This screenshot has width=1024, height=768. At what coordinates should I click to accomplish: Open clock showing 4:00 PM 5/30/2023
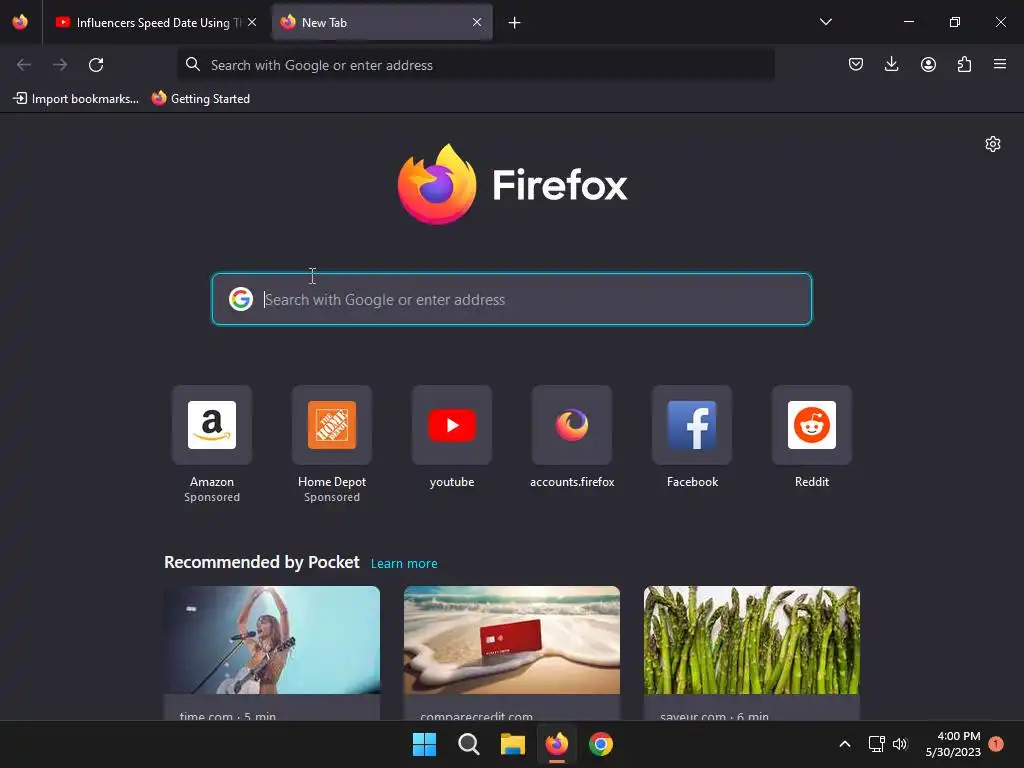953,744
